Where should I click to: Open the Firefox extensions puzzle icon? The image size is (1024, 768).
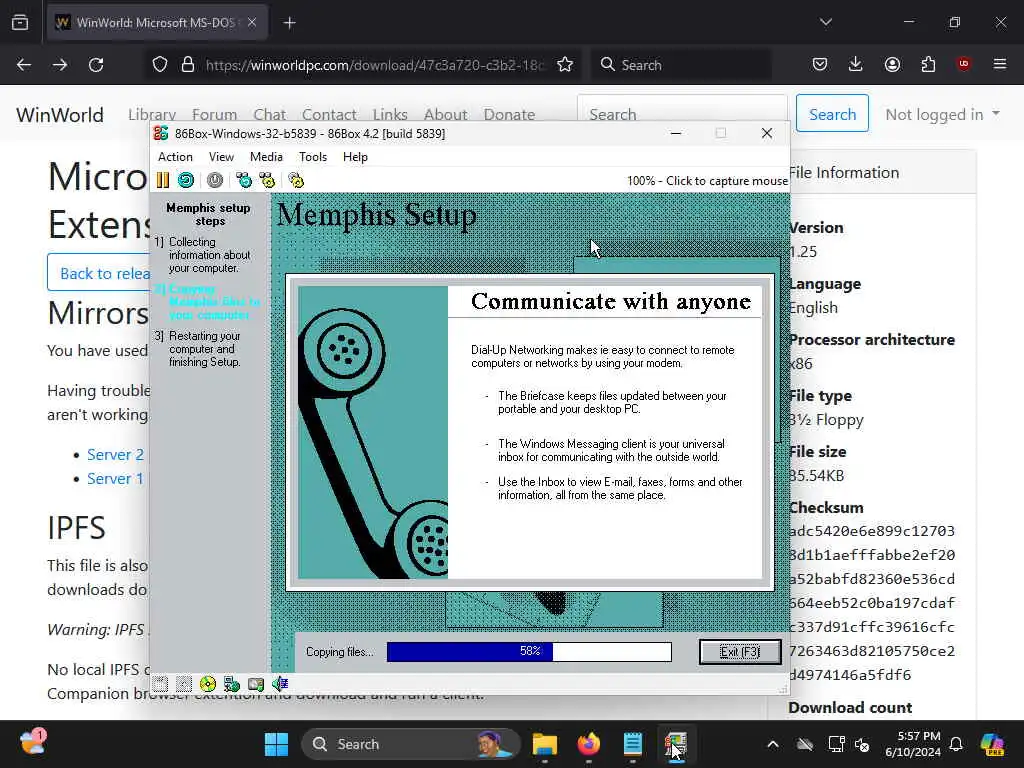(x=928, y=64)
